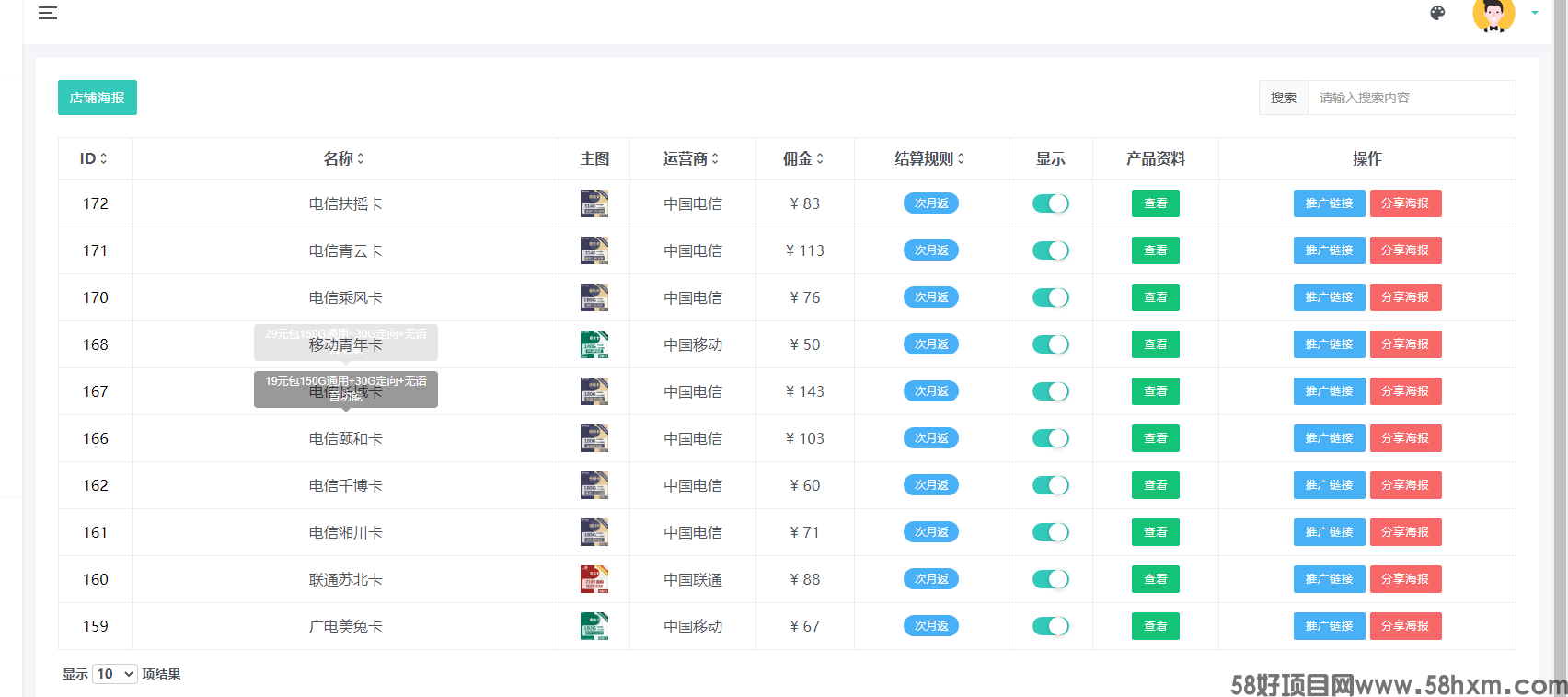Toggle display switch for 广电美兔卡

click(1051, 626)
